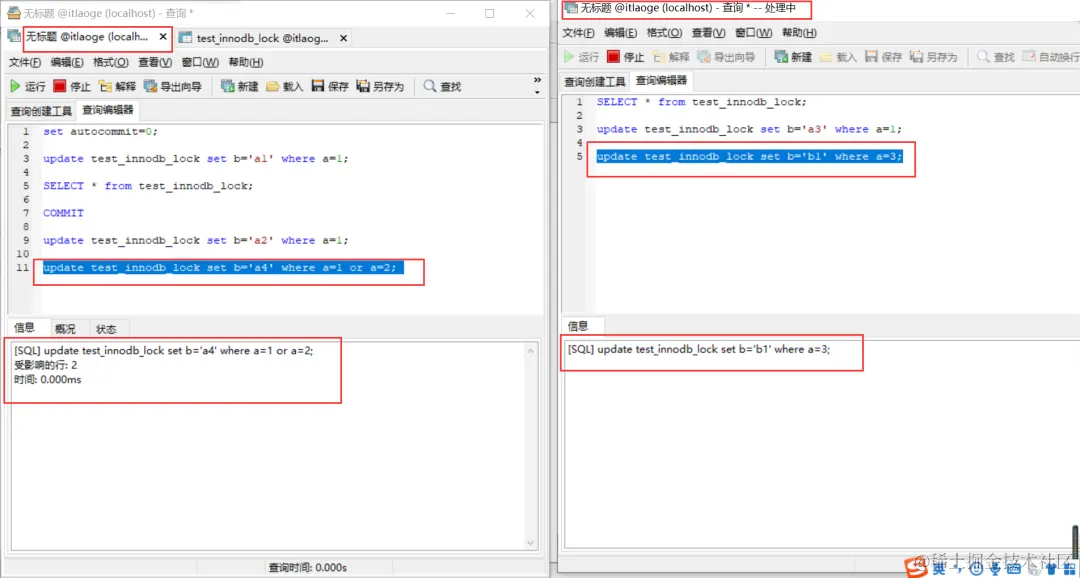Click the b='a2' update statement line
The width and height of the screenshot is (1080, 578).
coord(196,240)
